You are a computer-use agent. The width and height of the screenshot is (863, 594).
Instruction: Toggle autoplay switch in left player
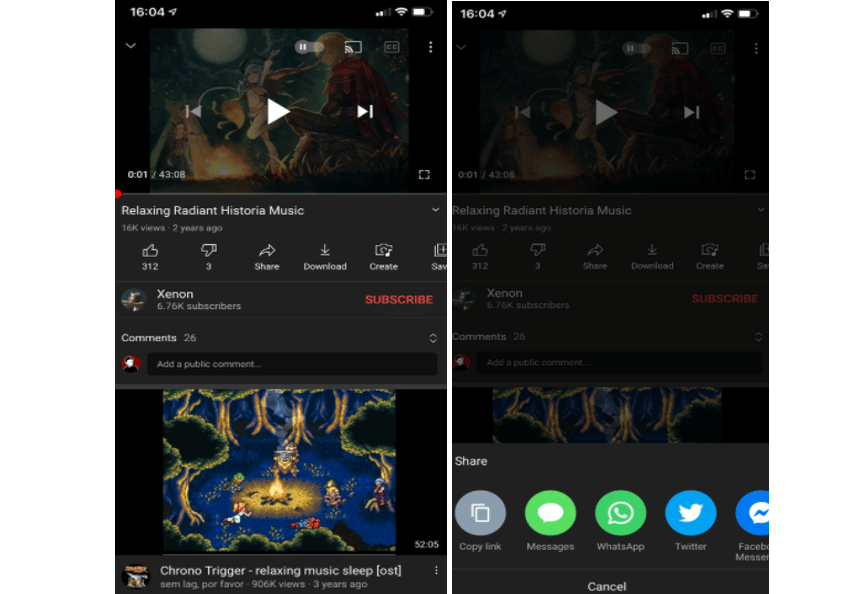point(308,47)
